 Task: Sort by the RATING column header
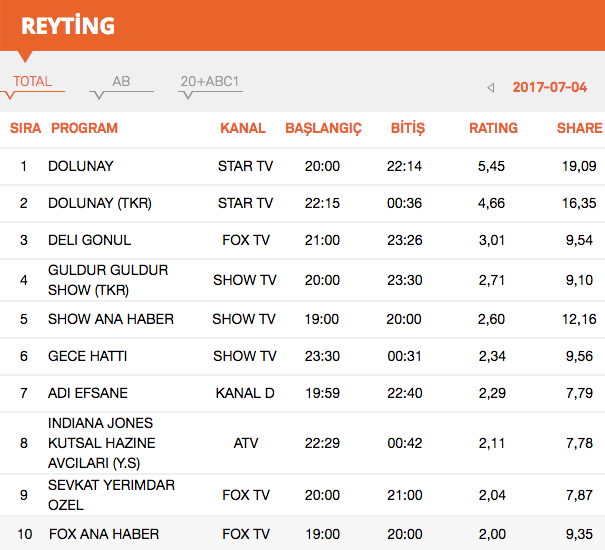pos(493,128)
